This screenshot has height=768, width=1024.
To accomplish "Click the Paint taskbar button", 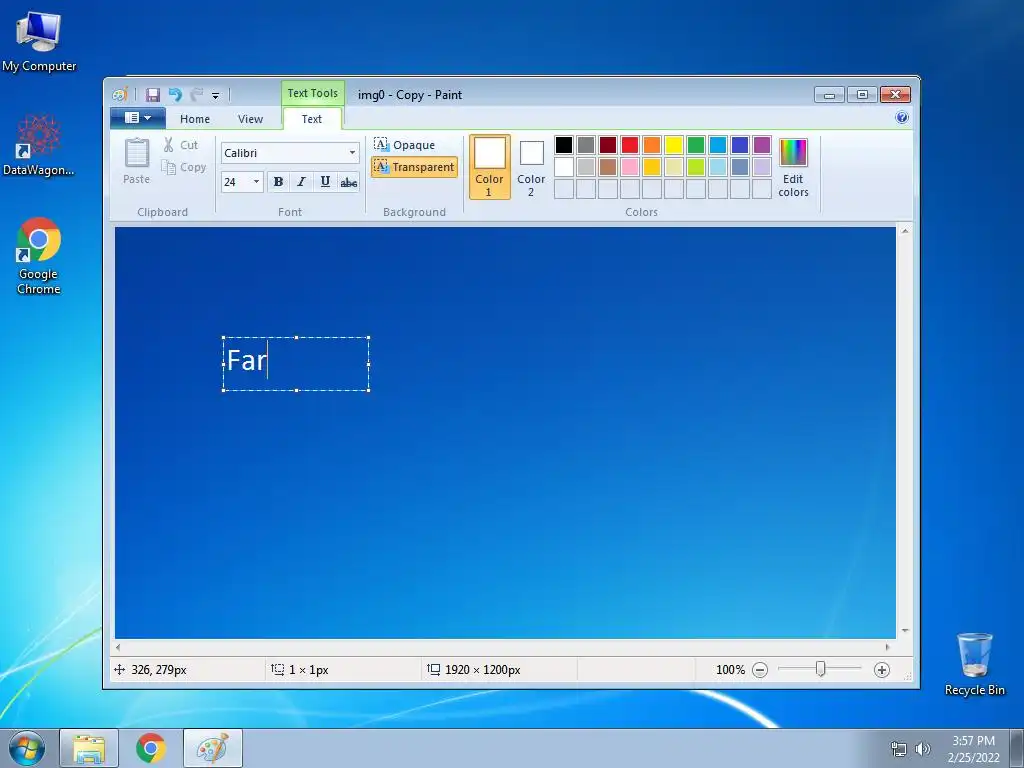I will pos(213,748).
